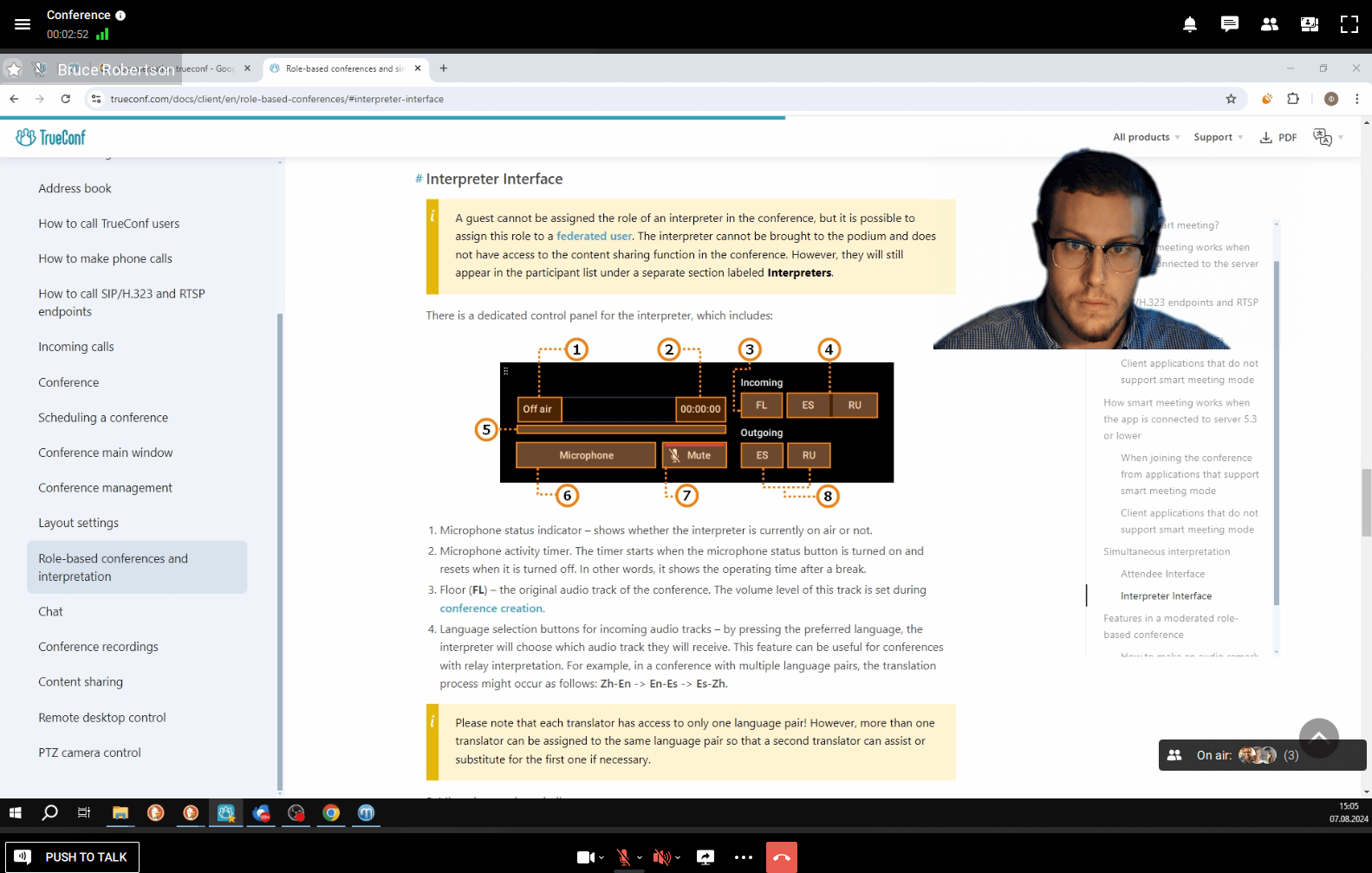
Task: Jump to Simultaneous interpretation section
Action: [x=1167, y=551]
